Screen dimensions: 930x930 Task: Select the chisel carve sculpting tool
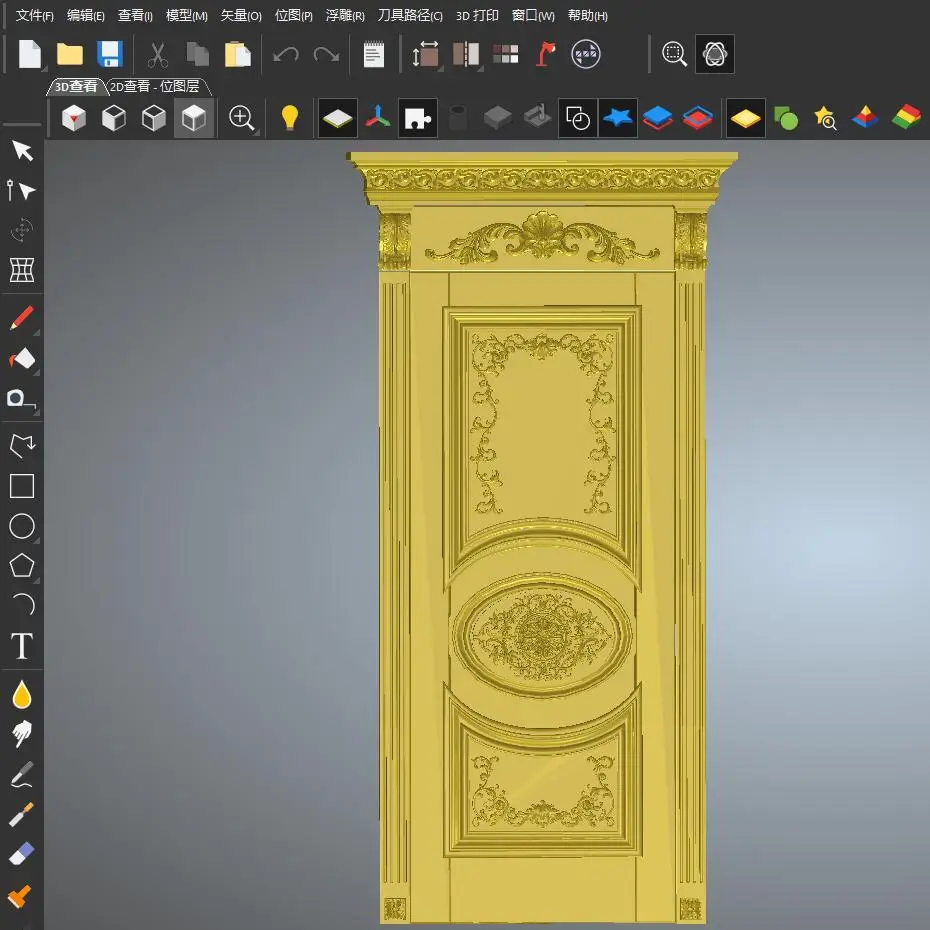coord(21,814)
